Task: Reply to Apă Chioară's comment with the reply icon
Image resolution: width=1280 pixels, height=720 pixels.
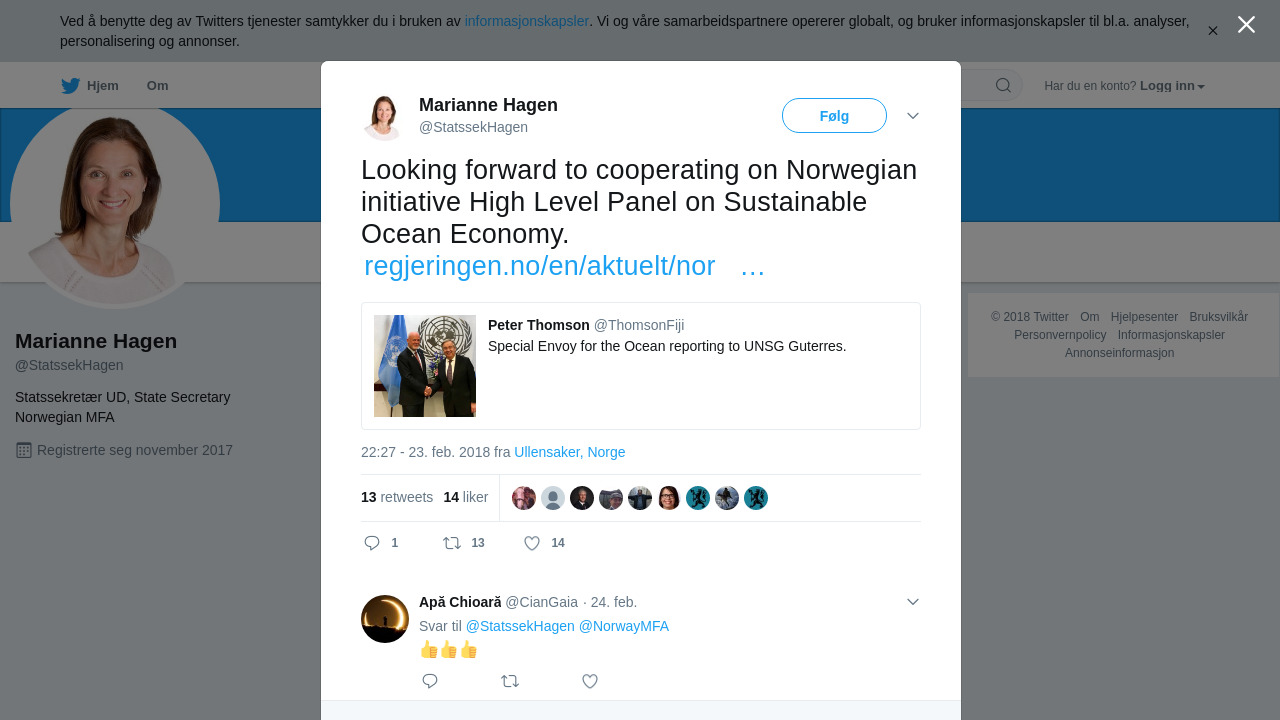Action: (x=430, y=681)
